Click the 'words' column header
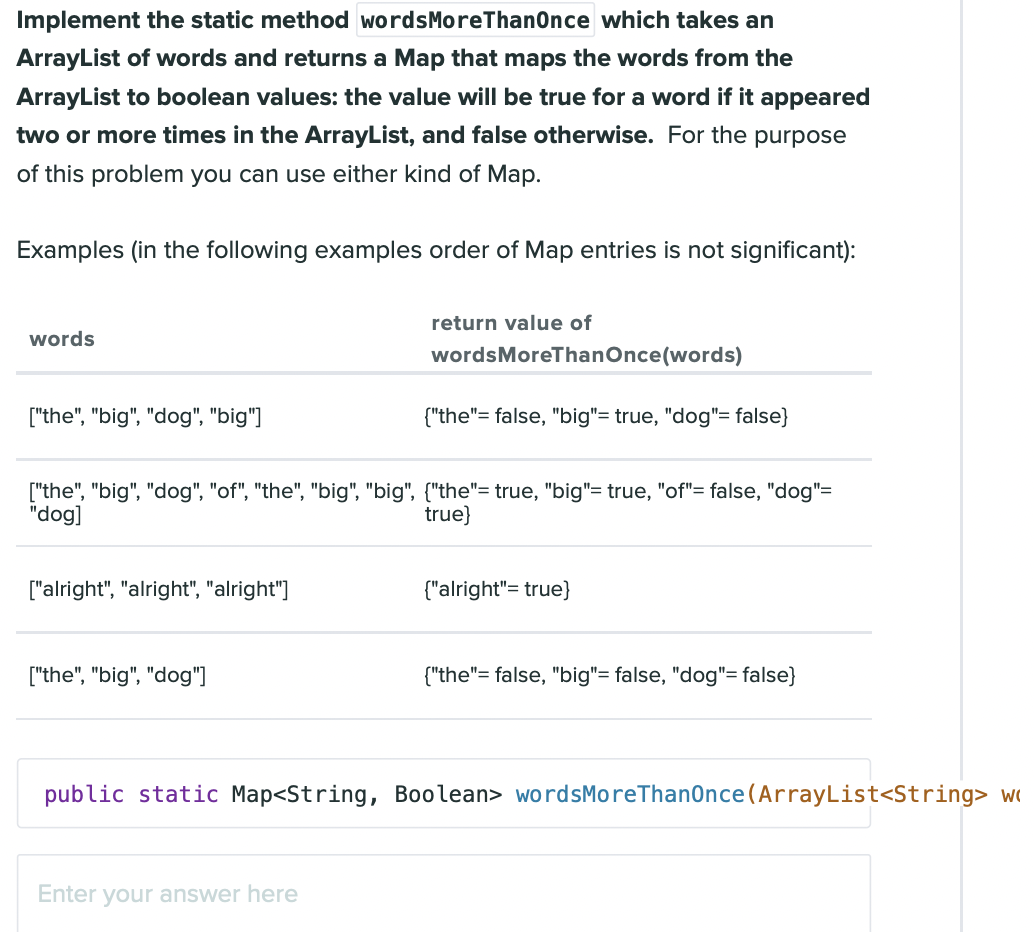 click(x=62, y=339)
